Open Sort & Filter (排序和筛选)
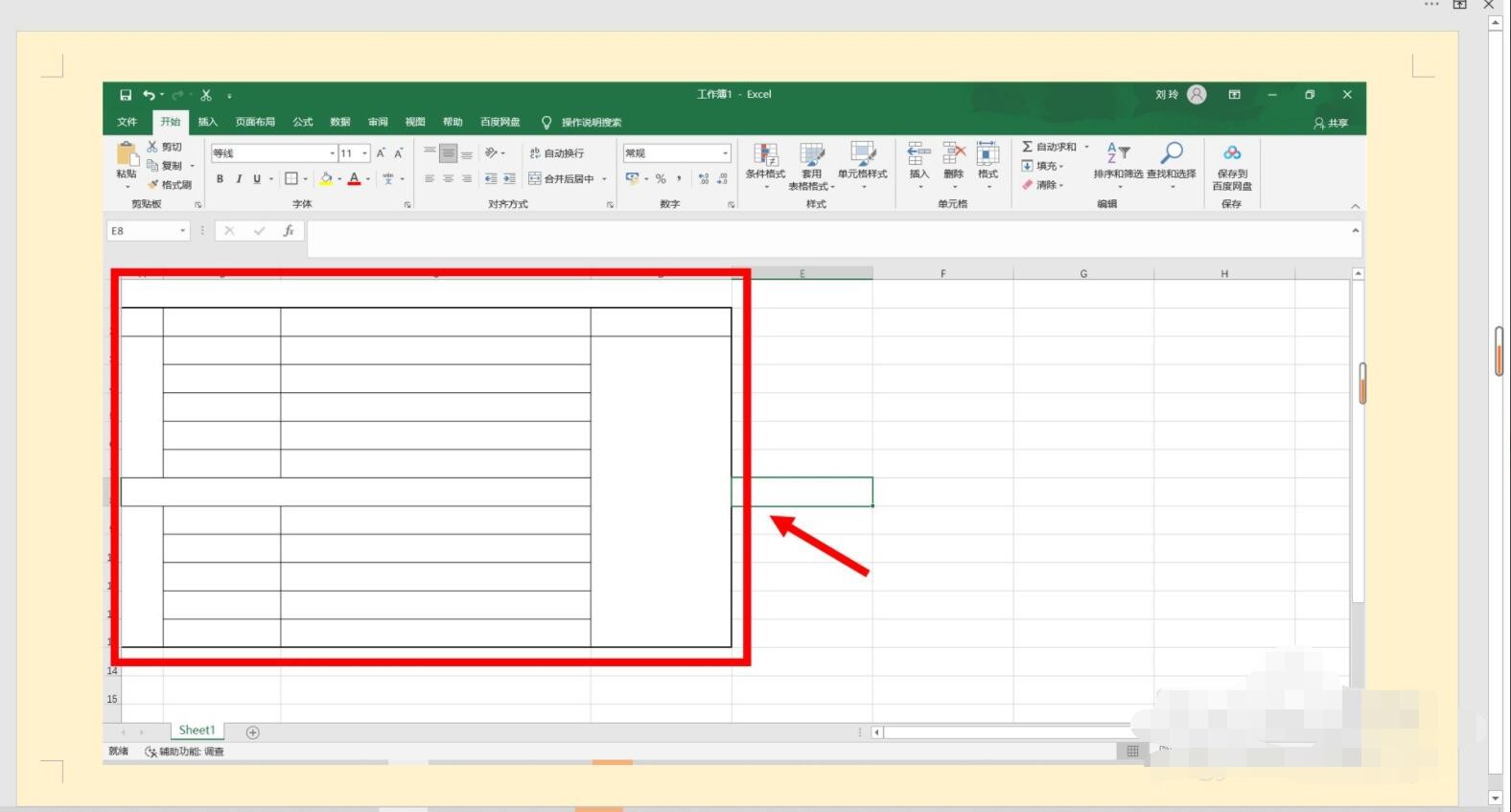The image size is (1511, 812). [x=1118, y=164]
